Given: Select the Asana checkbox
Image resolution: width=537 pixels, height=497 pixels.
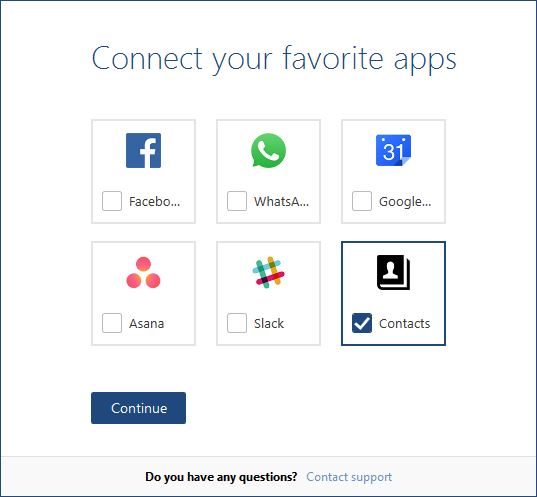Looking at the screenshot, I should [x=112, y=323].
